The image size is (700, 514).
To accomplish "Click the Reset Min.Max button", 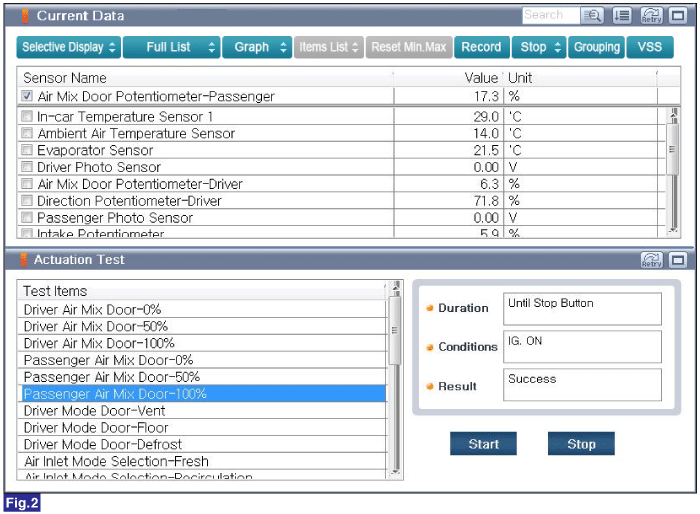I will pyautogui.click(x=409, y=47).
